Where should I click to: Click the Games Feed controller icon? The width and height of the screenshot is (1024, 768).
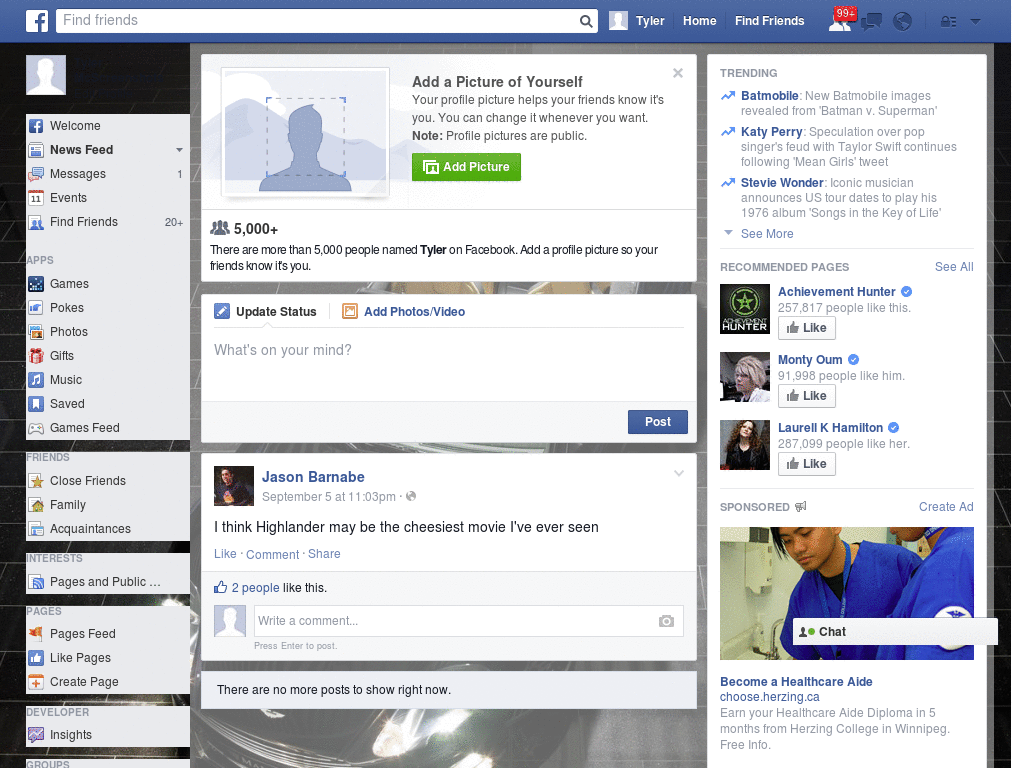[x=36, y=428]
